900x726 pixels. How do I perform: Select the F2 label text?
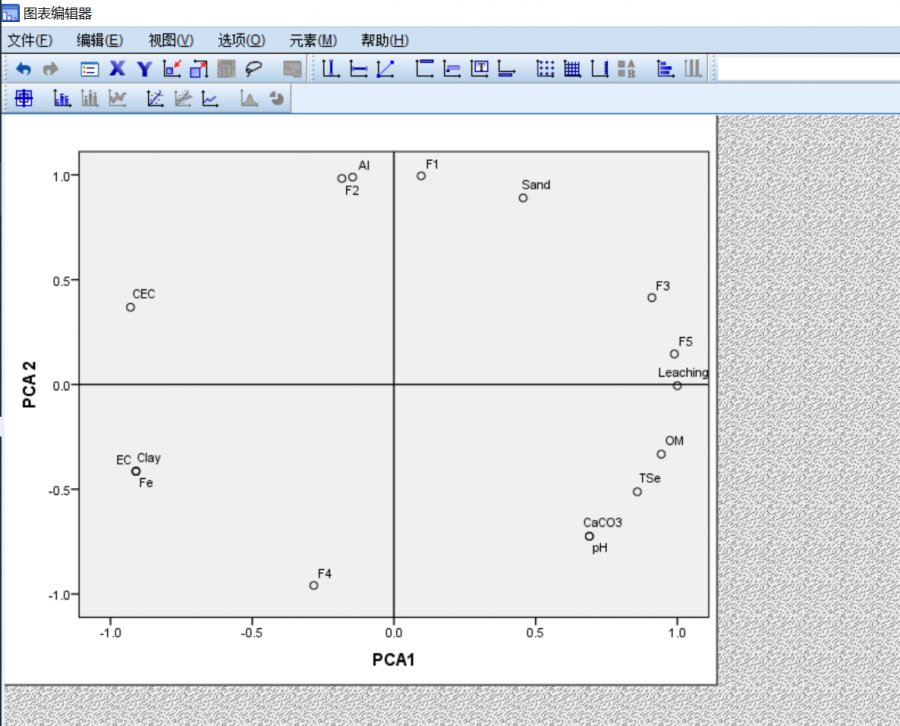pos(352,191)
